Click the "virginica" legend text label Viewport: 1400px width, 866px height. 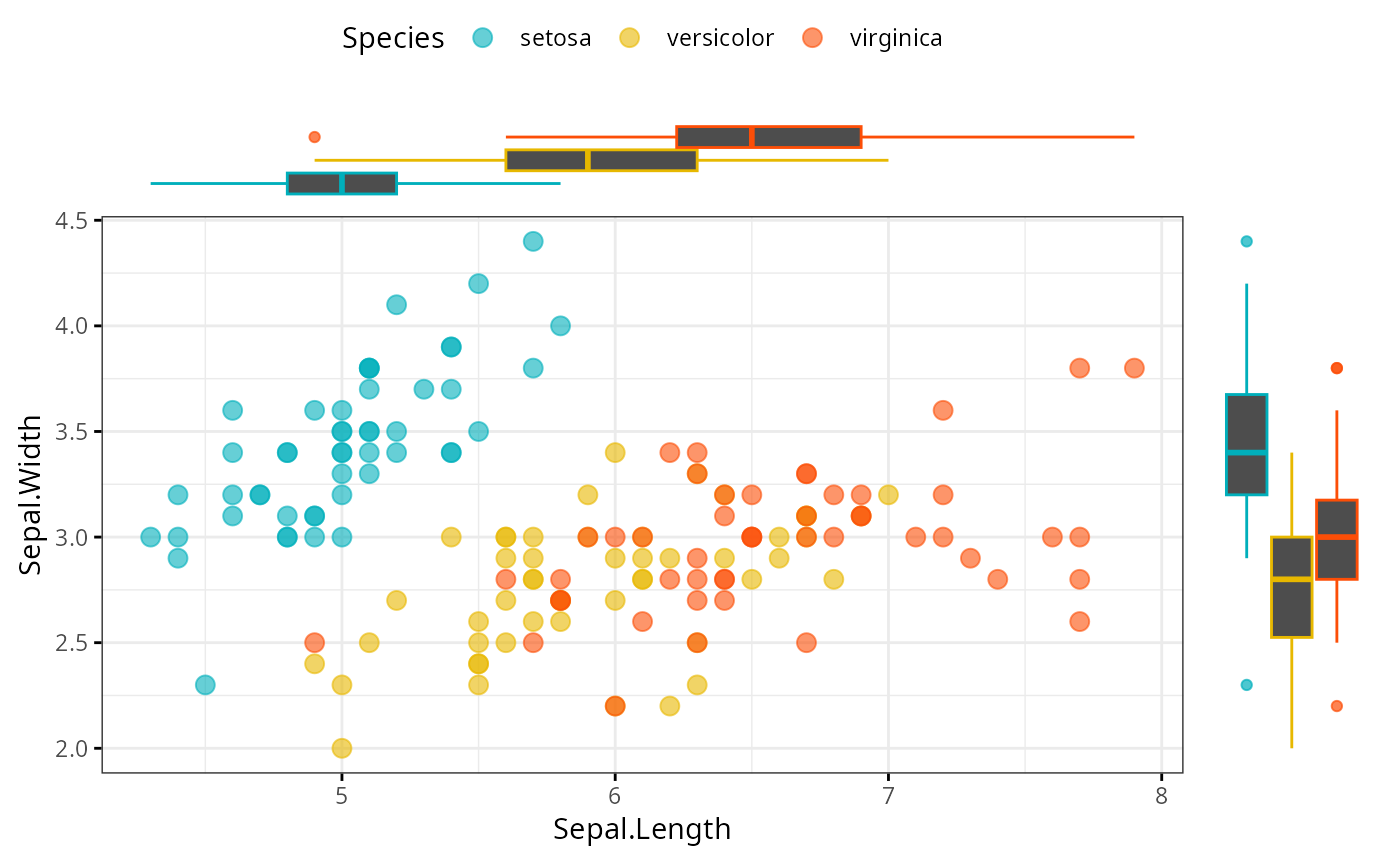(896, 38)
